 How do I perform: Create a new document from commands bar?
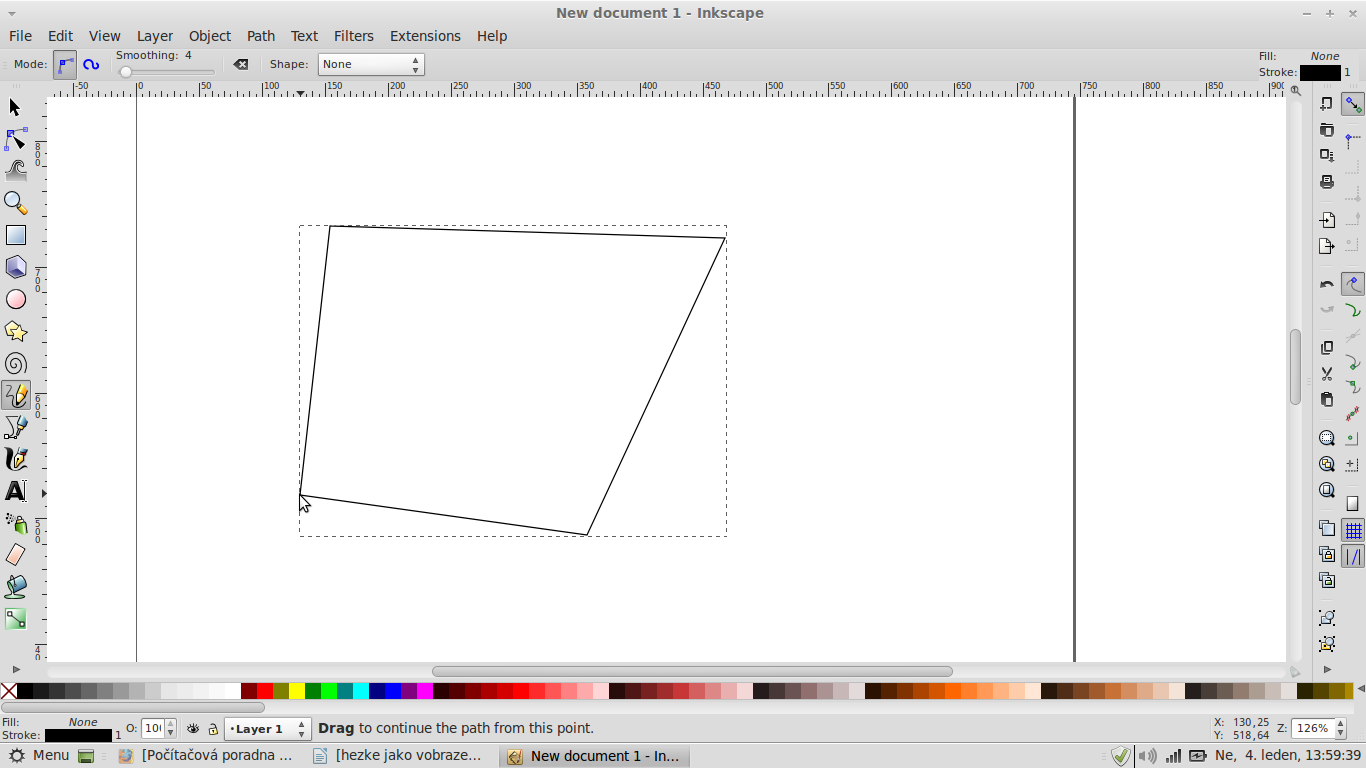coord(1327,104)
